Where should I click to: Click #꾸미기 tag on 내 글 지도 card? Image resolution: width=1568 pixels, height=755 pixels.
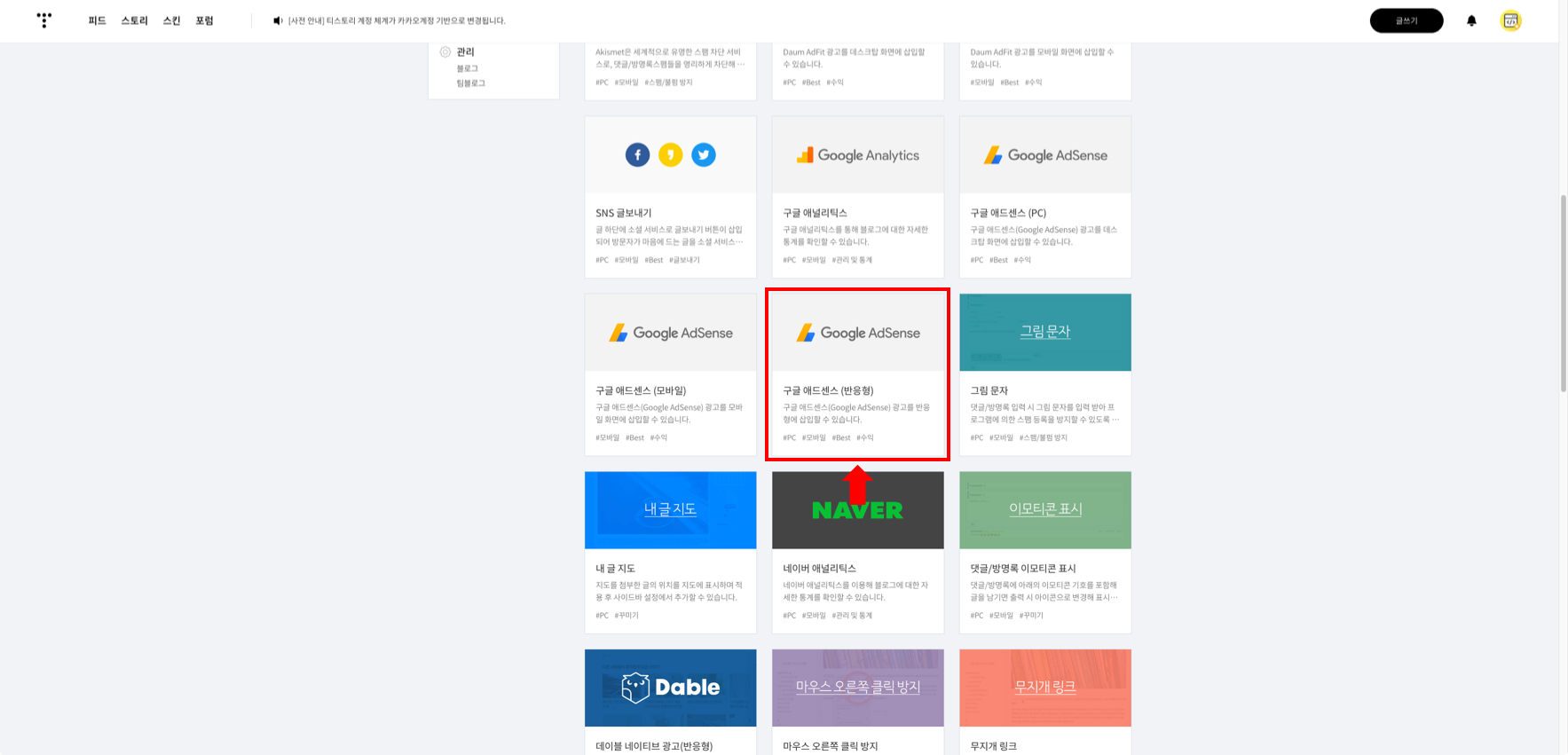tap(626, 615)
